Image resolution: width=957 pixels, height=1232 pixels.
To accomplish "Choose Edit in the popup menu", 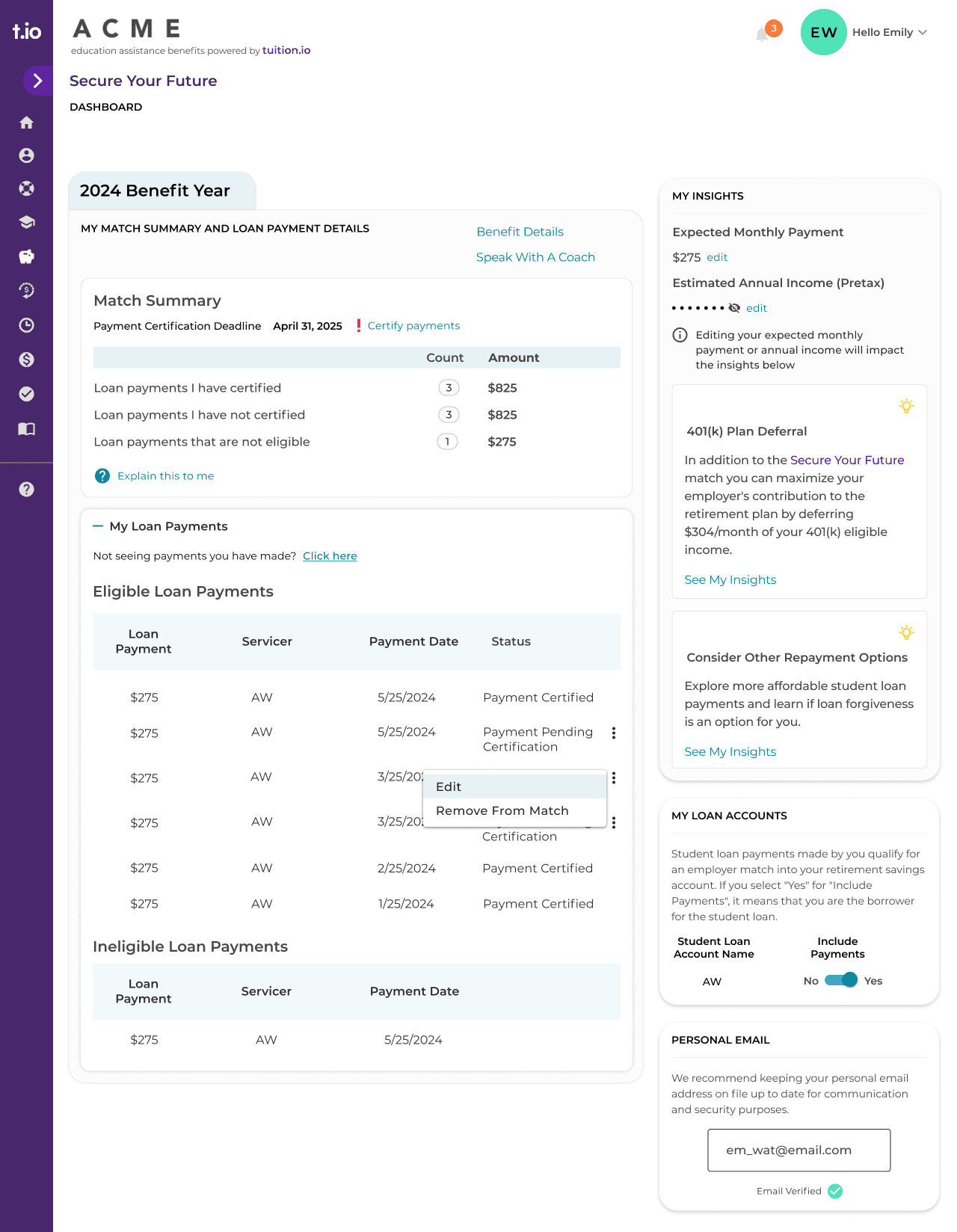I will coord(514,786).
